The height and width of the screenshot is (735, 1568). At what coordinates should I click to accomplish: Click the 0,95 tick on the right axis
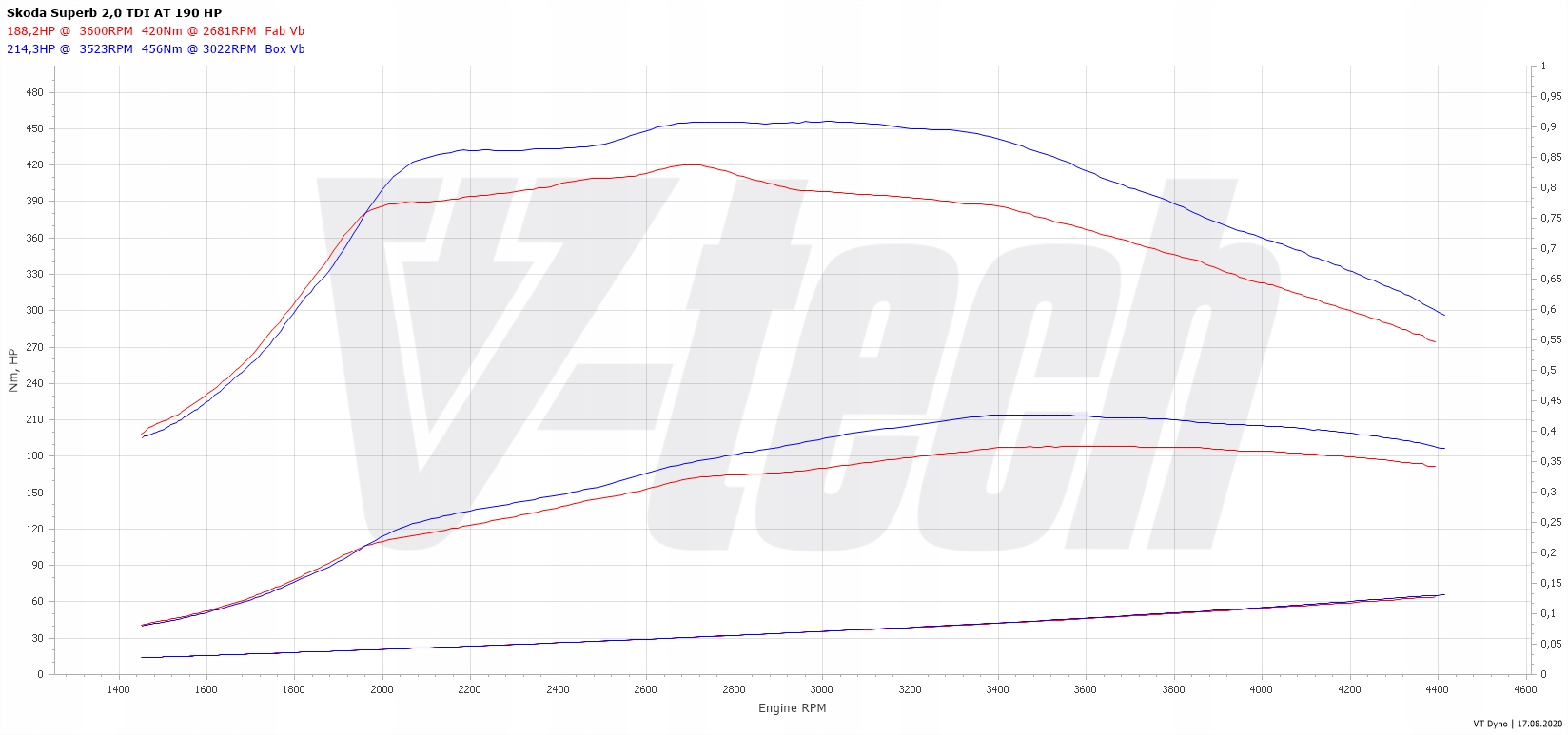pos(1551,96)
